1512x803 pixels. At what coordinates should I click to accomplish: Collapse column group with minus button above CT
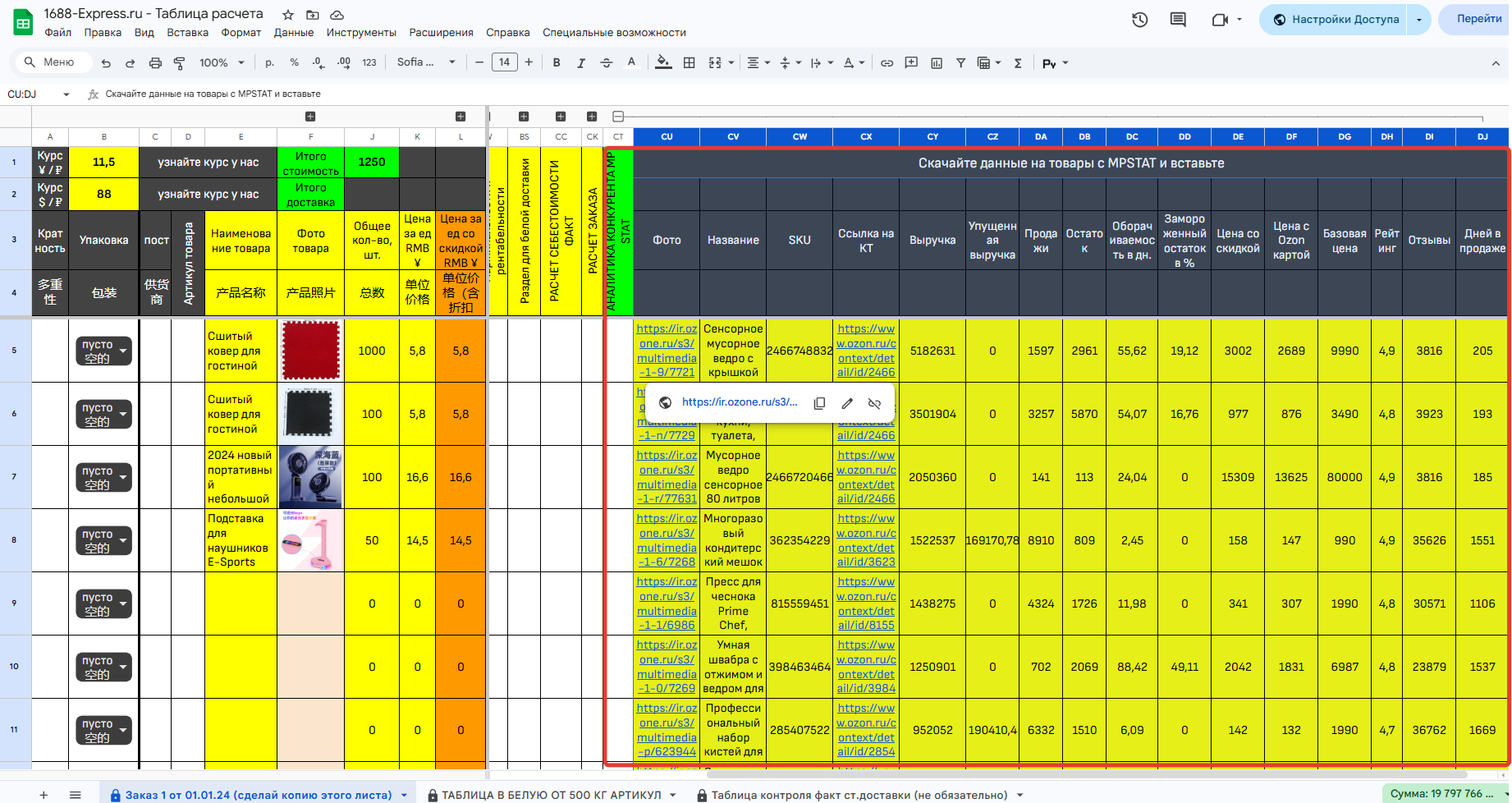point(618,117)
